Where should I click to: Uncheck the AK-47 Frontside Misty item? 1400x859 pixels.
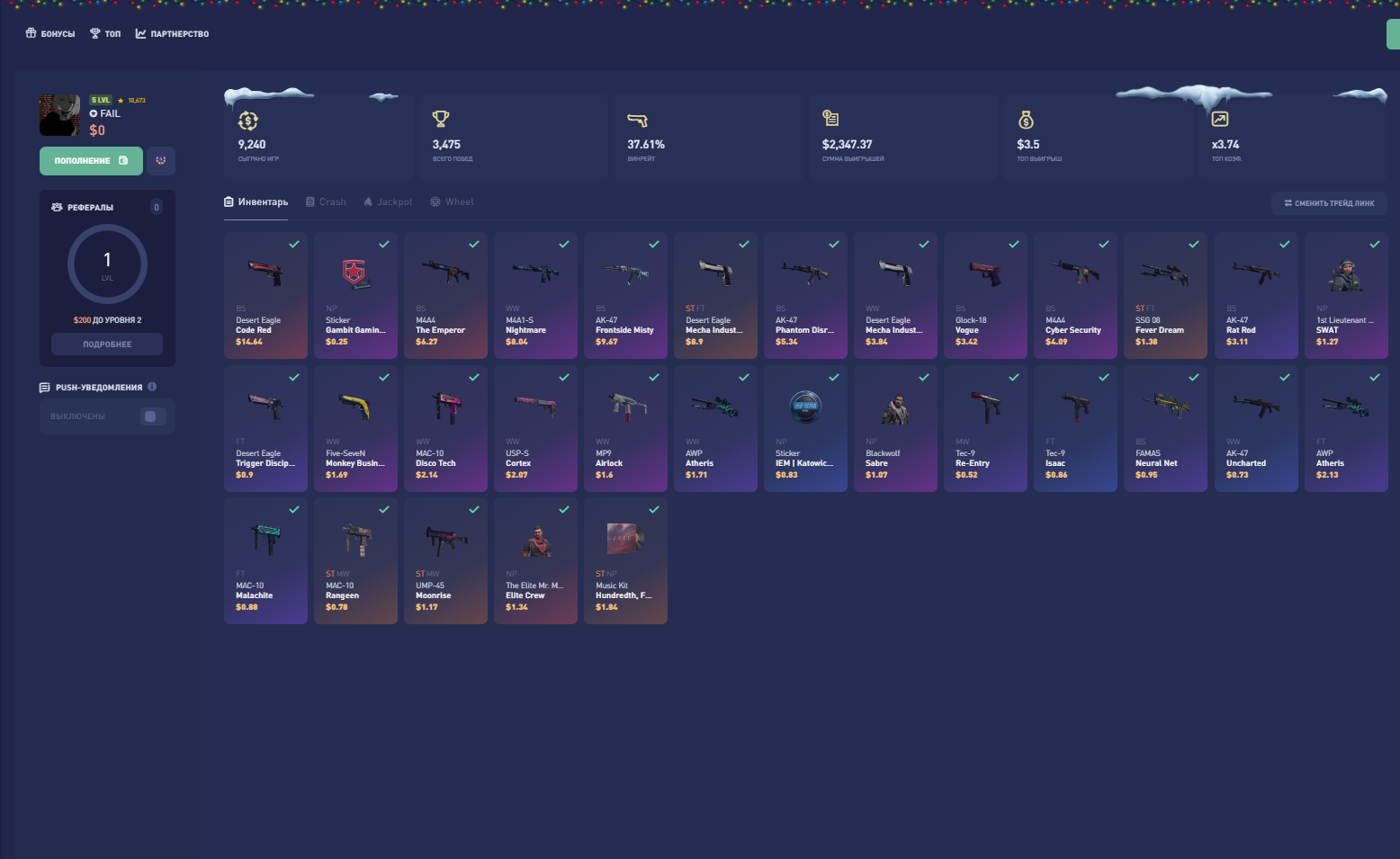tap(654, 244)
